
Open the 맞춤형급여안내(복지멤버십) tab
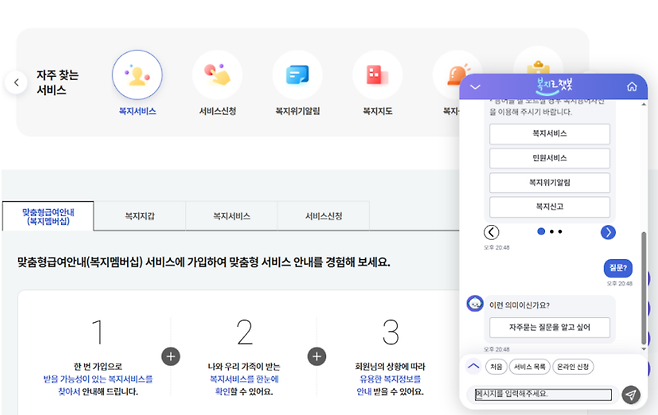[48, 215]
